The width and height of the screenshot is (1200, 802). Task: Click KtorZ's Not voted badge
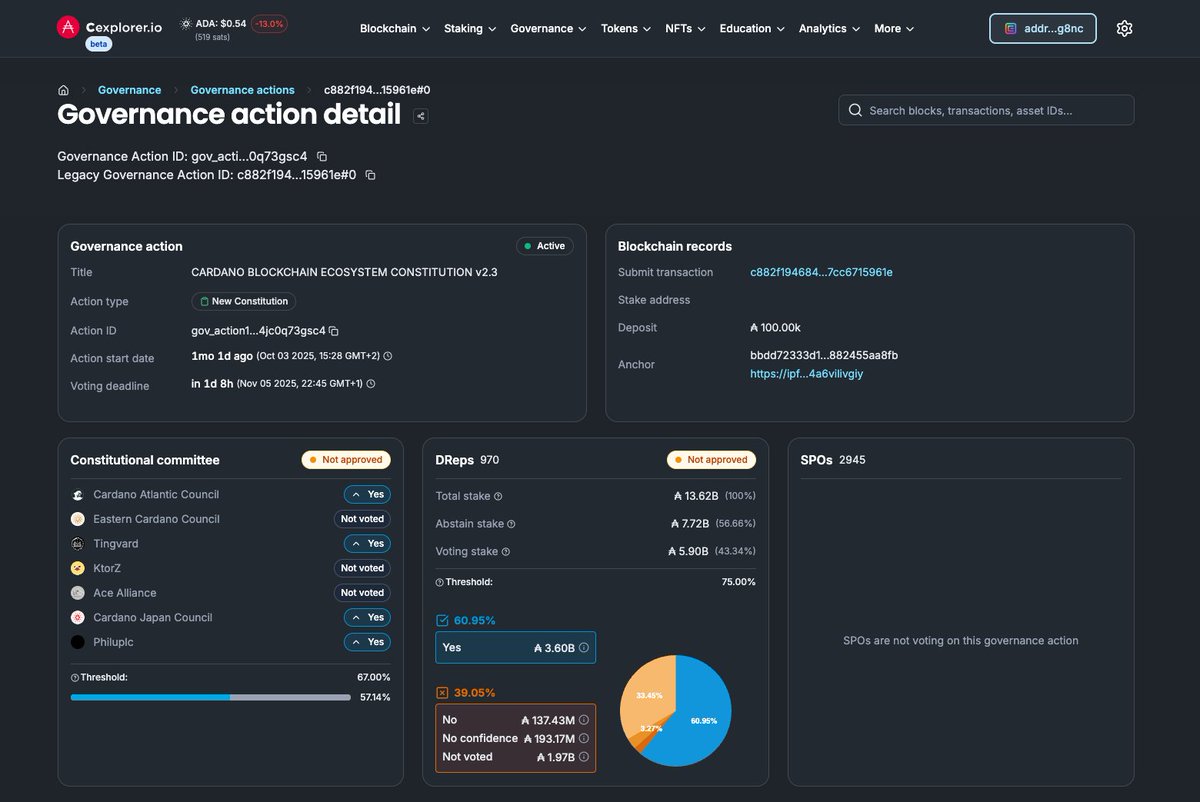tap(362, 568)
